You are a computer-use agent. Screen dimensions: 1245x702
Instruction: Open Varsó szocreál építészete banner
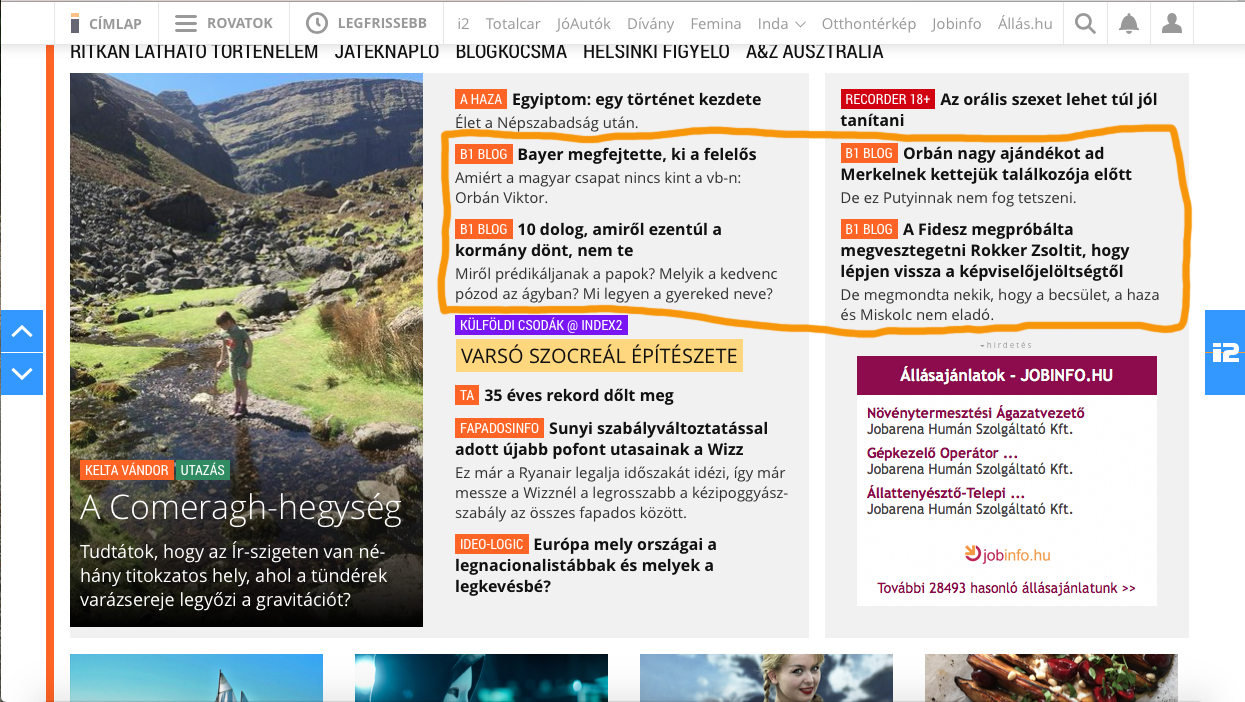pos(599,356)
